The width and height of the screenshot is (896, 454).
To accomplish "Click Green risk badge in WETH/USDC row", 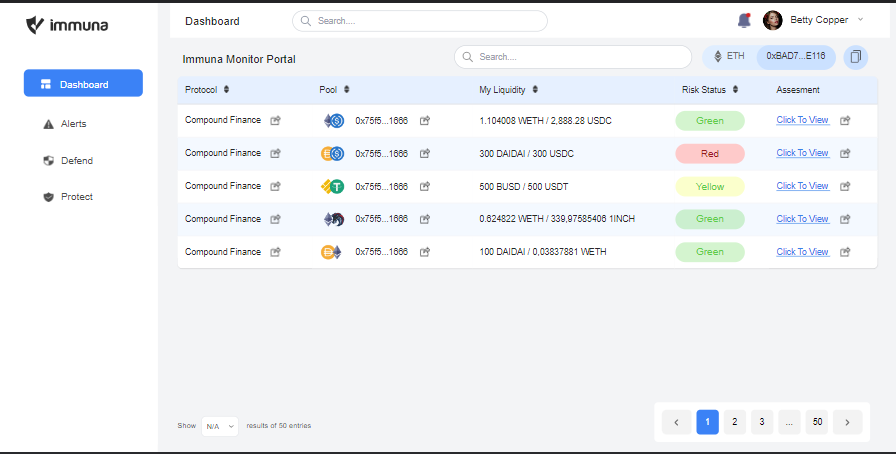I will [x=710, y=121].
